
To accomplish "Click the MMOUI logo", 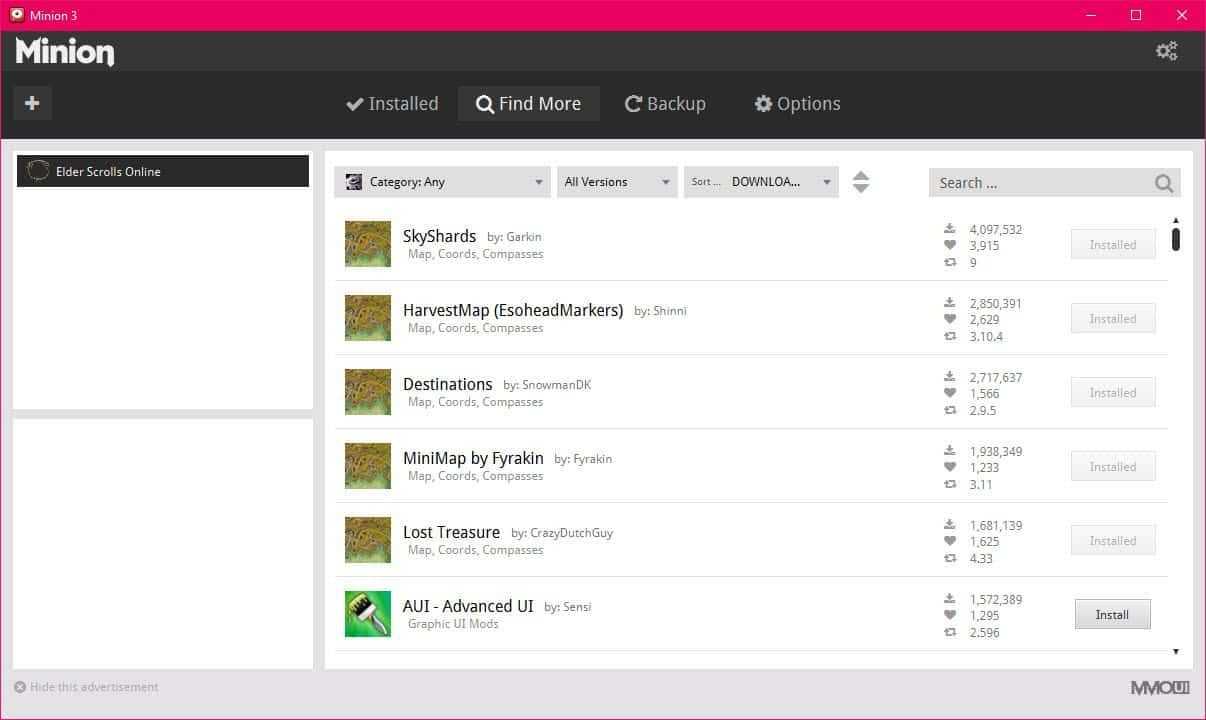I will (1160, 688).
